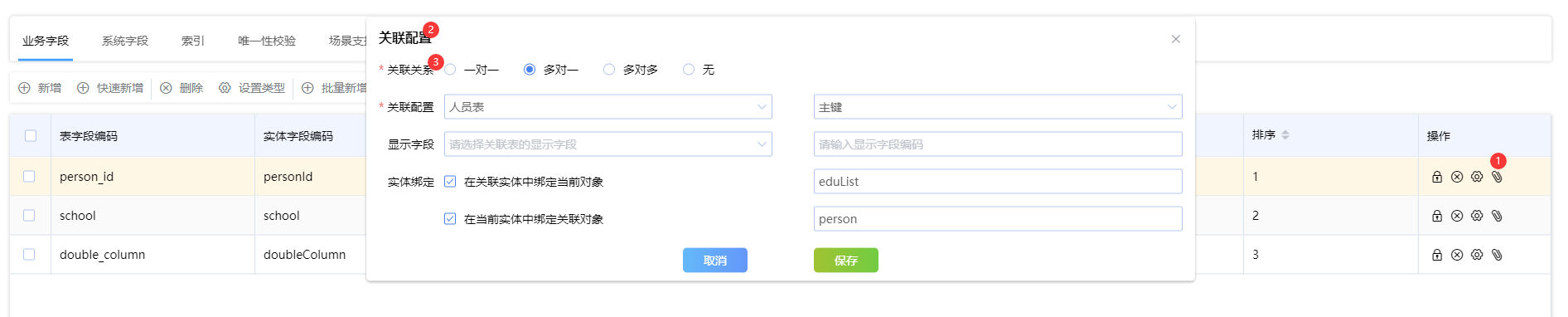
Task: Uncheck 在关联实体中绑定当前对象 checkbox
Action: click(x=450, y=182)
